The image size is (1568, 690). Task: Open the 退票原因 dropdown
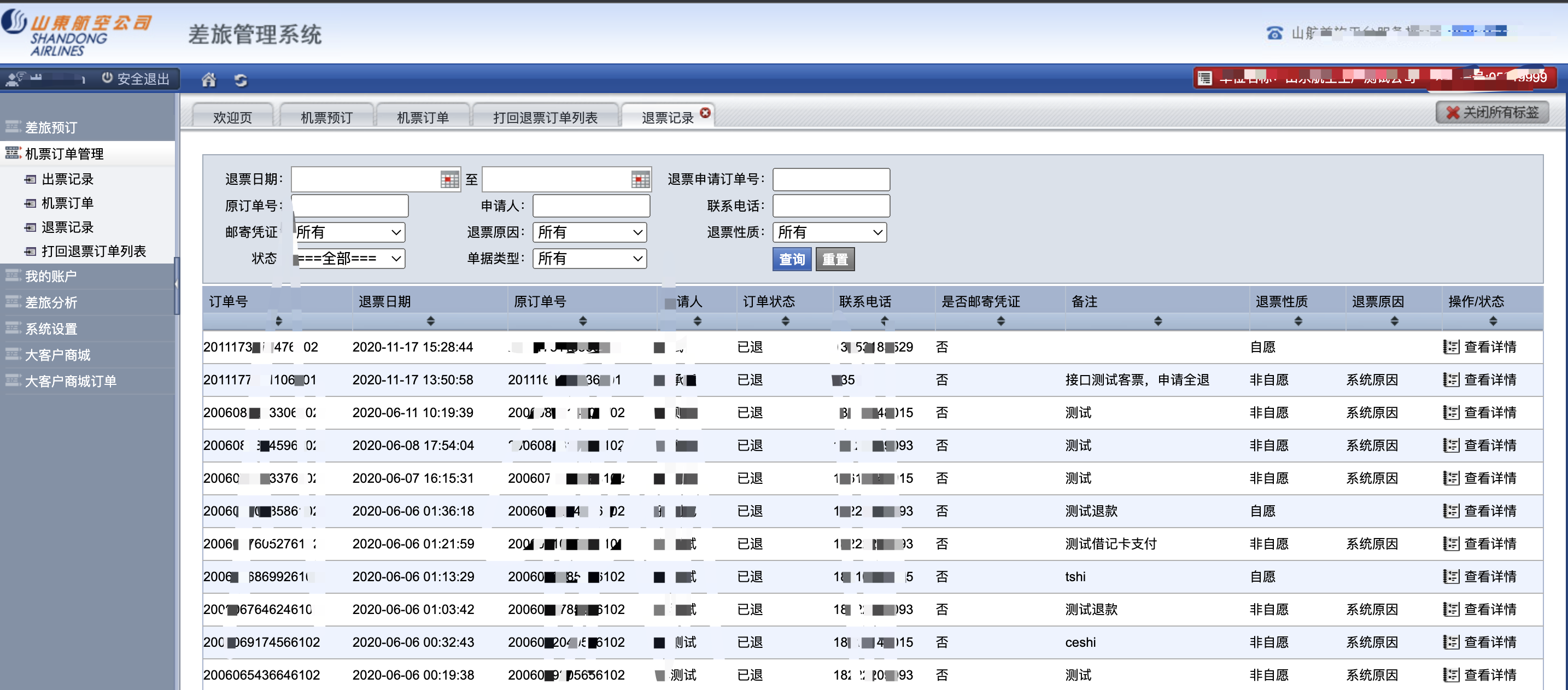[x=589, y=232]
